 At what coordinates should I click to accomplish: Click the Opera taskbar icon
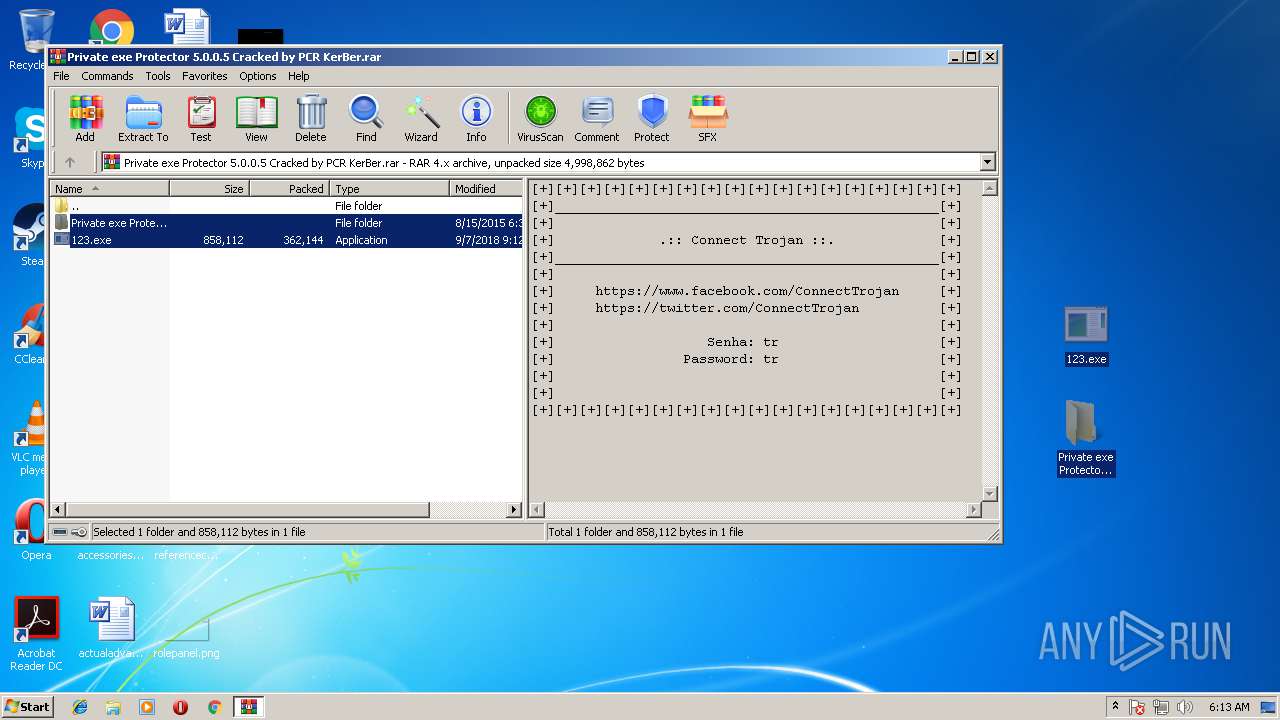tap(180, 707)
